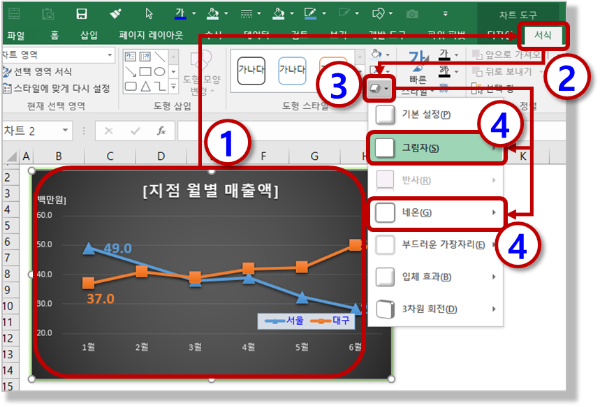Open the 차트 영역 chart element dropdown
600x407 pixels.
click(110, 55)
